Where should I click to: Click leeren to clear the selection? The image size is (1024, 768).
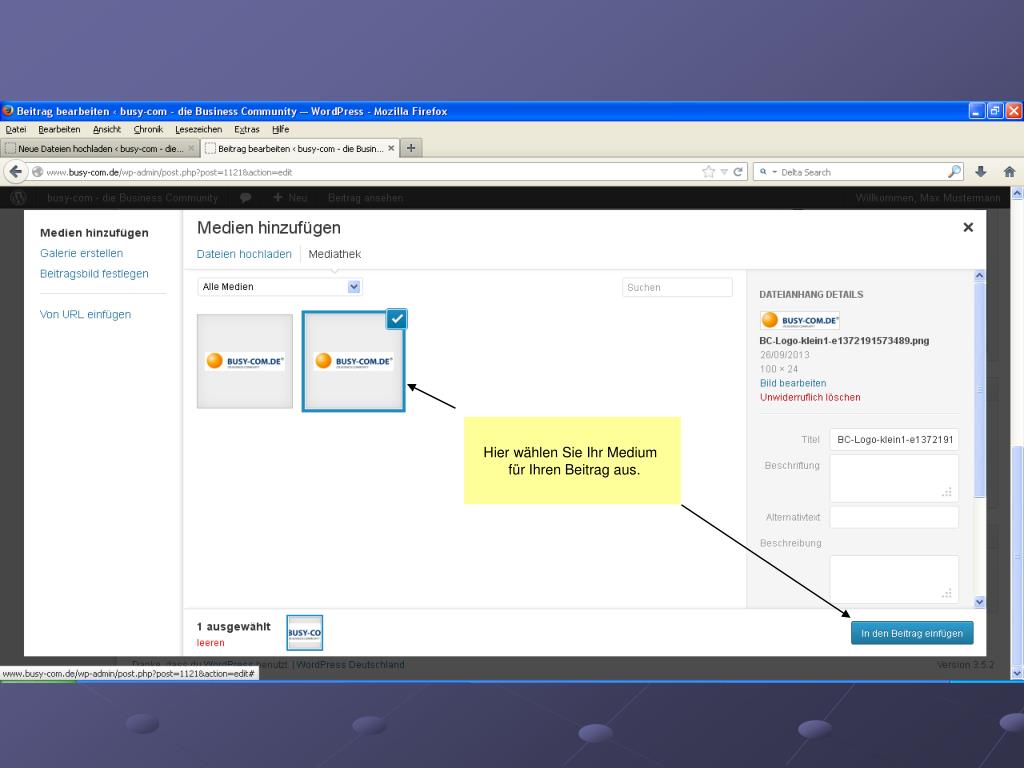pyautogui.click(x=210, y=643)
